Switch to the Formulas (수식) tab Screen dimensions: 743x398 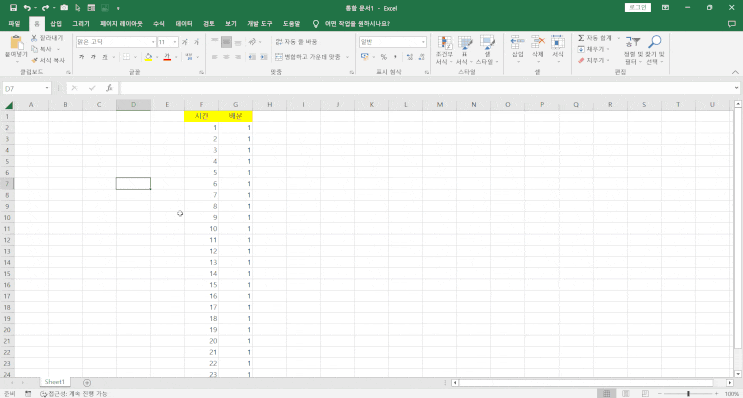pos(159,24)
